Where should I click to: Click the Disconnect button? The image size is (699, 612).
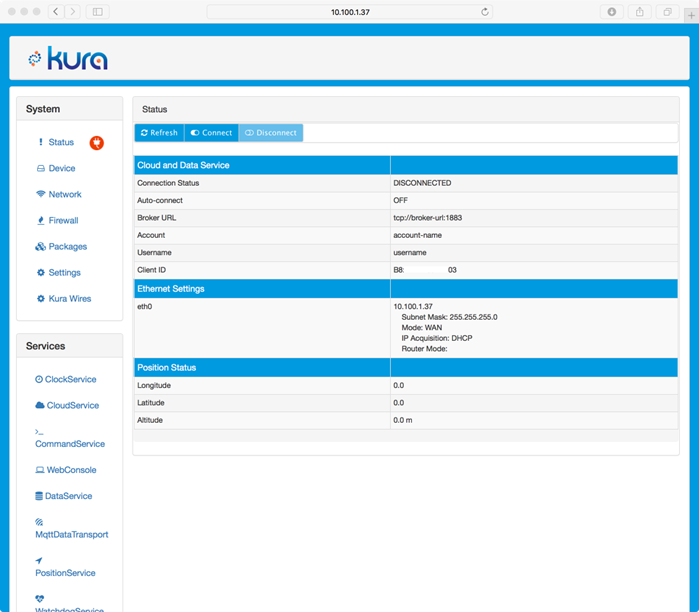pyautogui.click(x=271, y=133)
